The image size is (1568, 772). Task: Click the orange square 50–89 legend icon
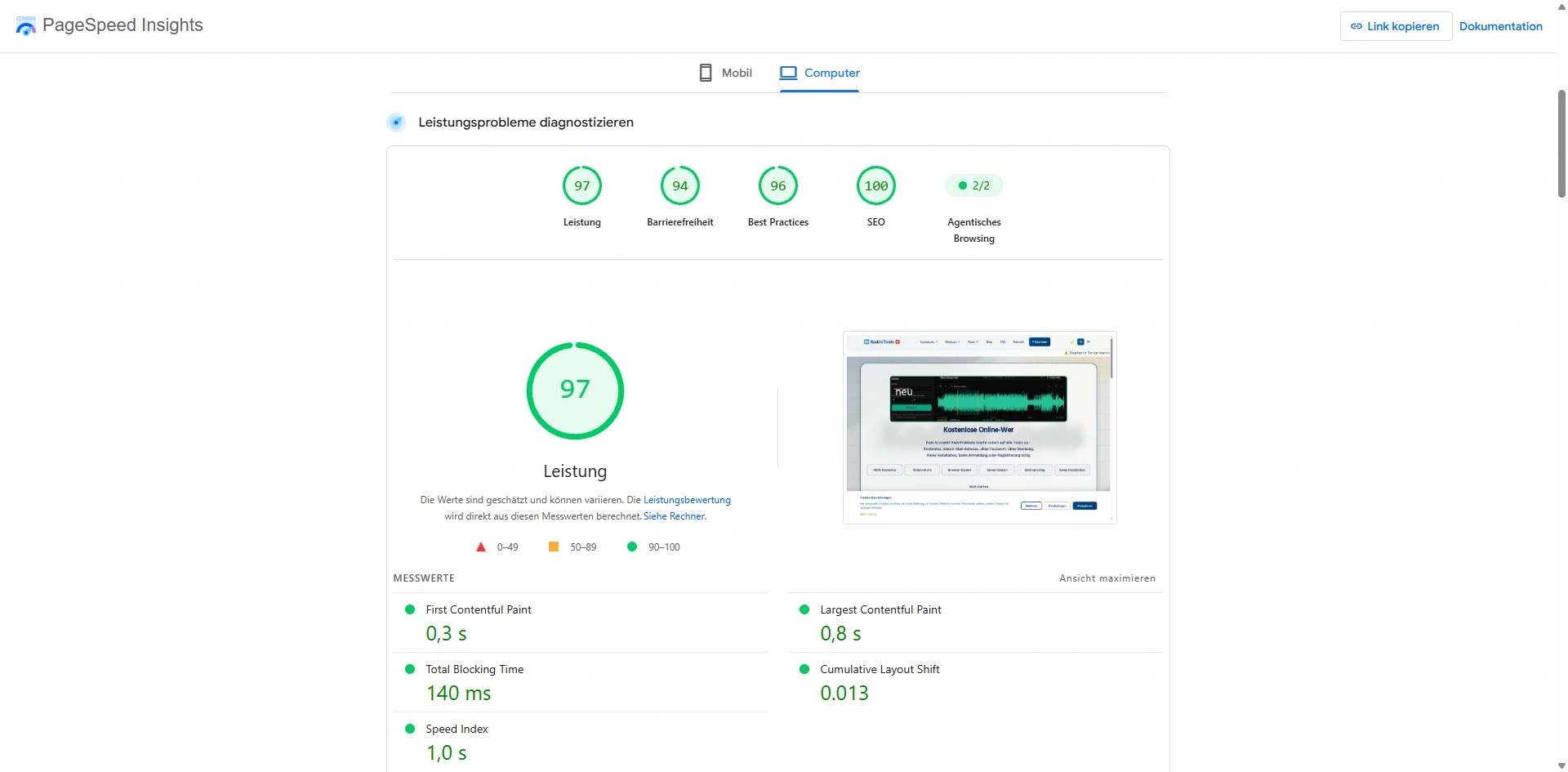[x=554, y=547]
